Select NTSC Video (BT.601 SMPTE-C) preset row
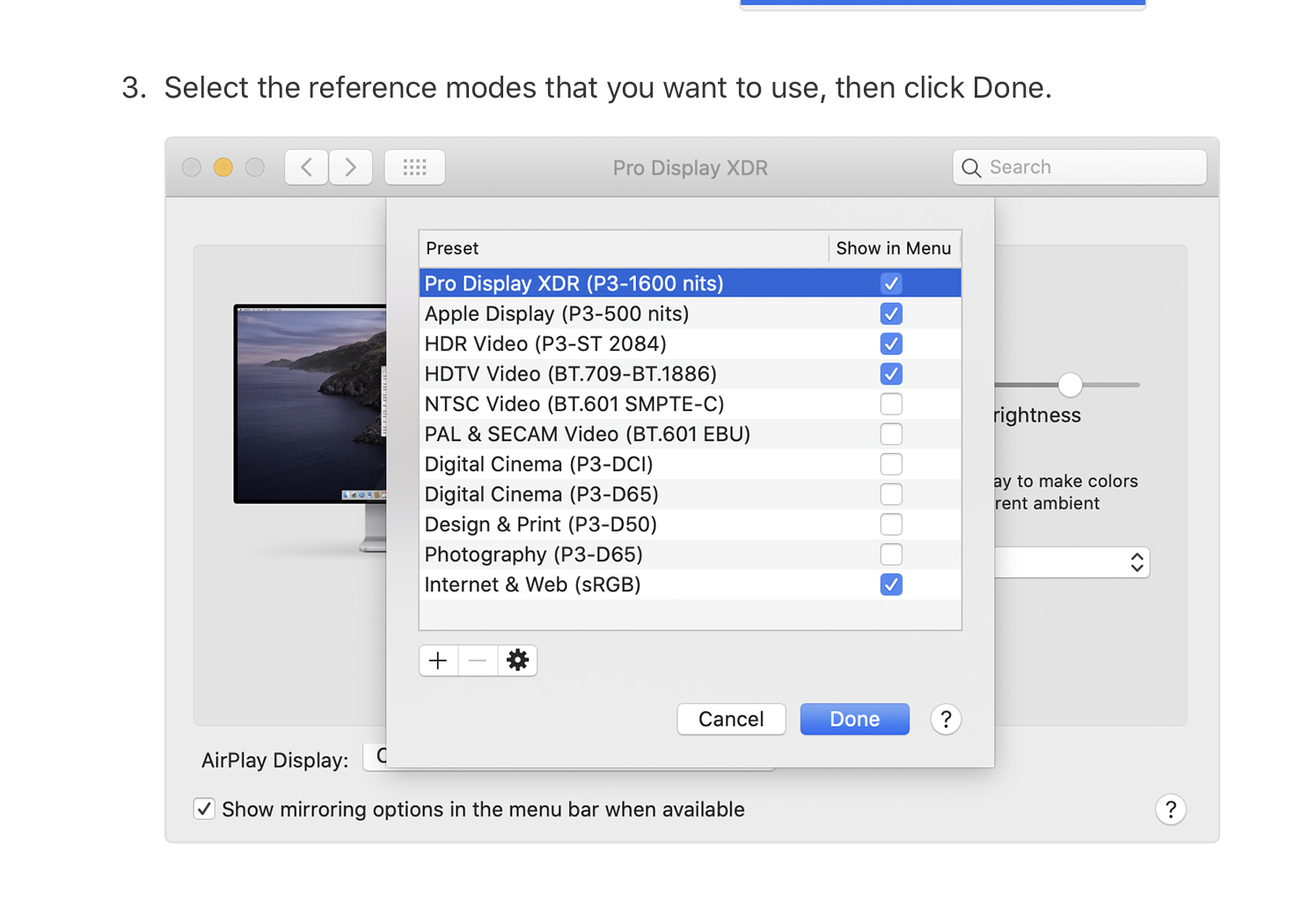 tap(691, 404)
